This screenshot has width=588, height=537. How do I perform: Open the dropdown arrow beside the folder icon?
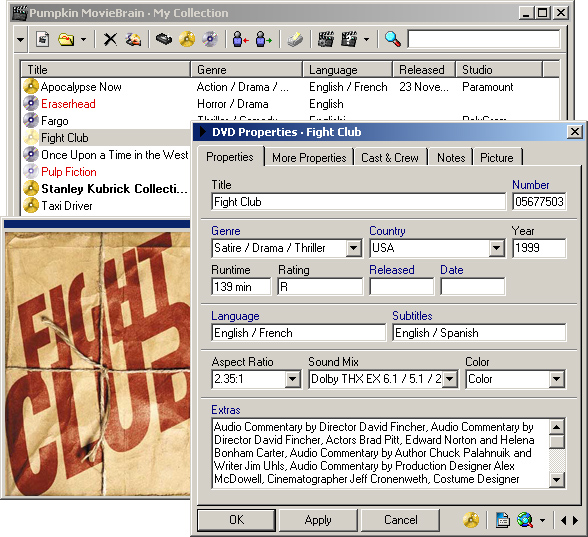tap(83, 39)
